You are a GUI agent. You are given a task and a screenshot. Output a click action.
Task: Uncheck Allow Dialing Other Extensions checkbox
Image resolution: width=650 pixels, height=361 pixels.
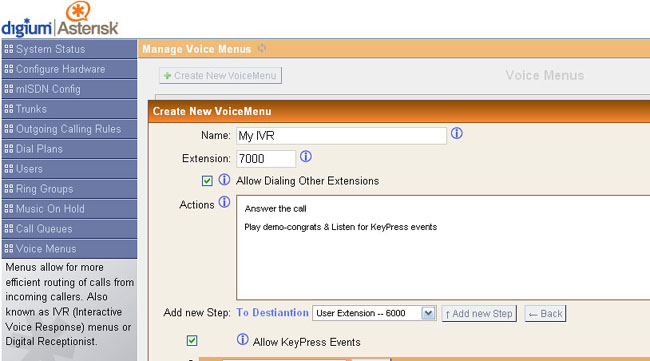pos(207,181)
